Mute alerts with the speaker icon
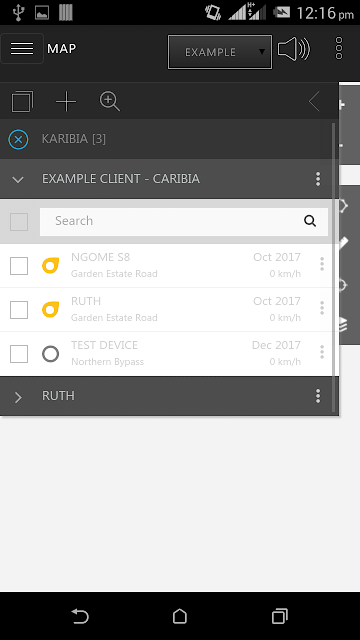 (x=294, y=49)
